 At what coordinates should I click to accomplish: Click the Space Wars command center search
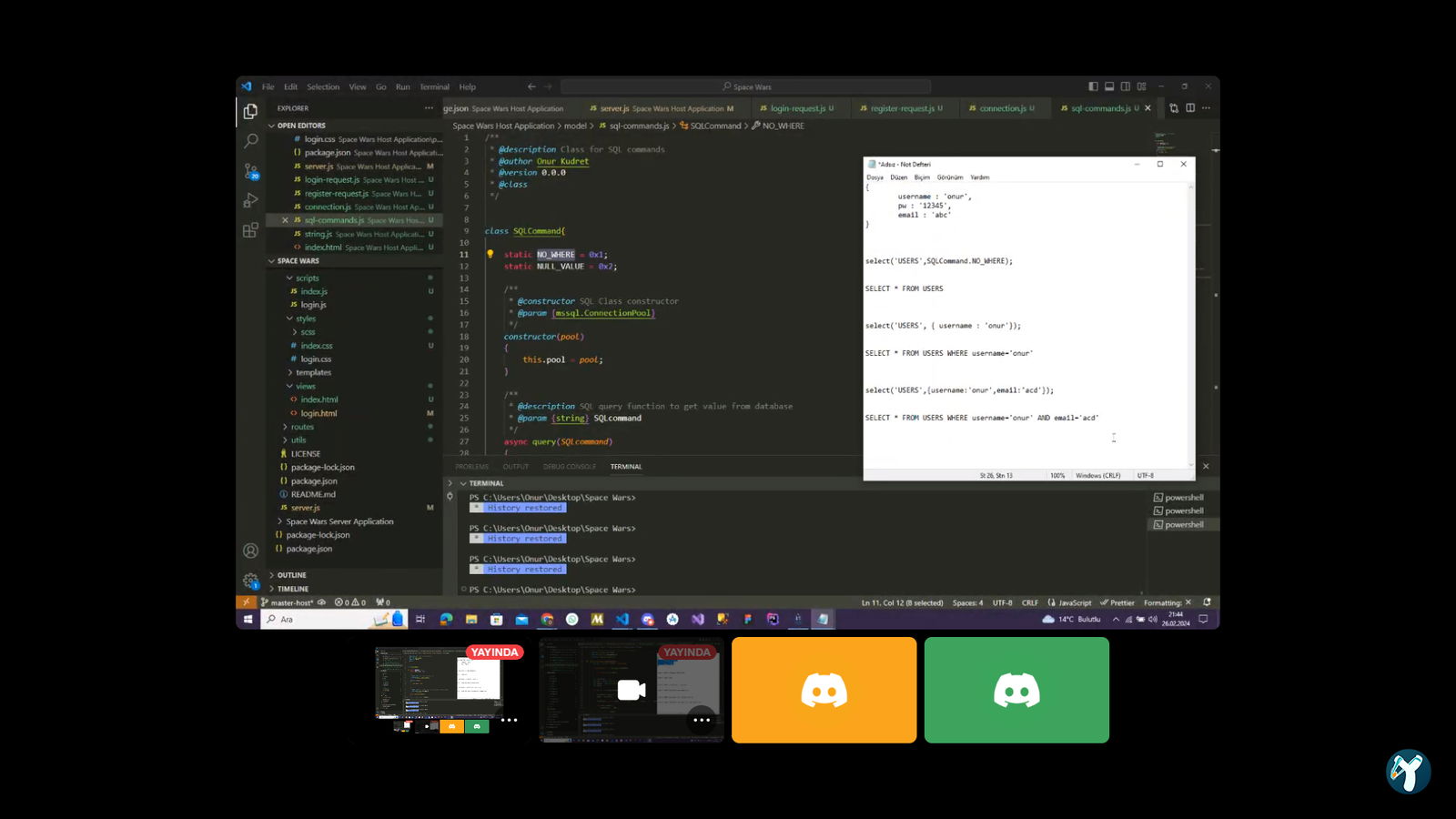pyautogui.click(x=746, y=86)
